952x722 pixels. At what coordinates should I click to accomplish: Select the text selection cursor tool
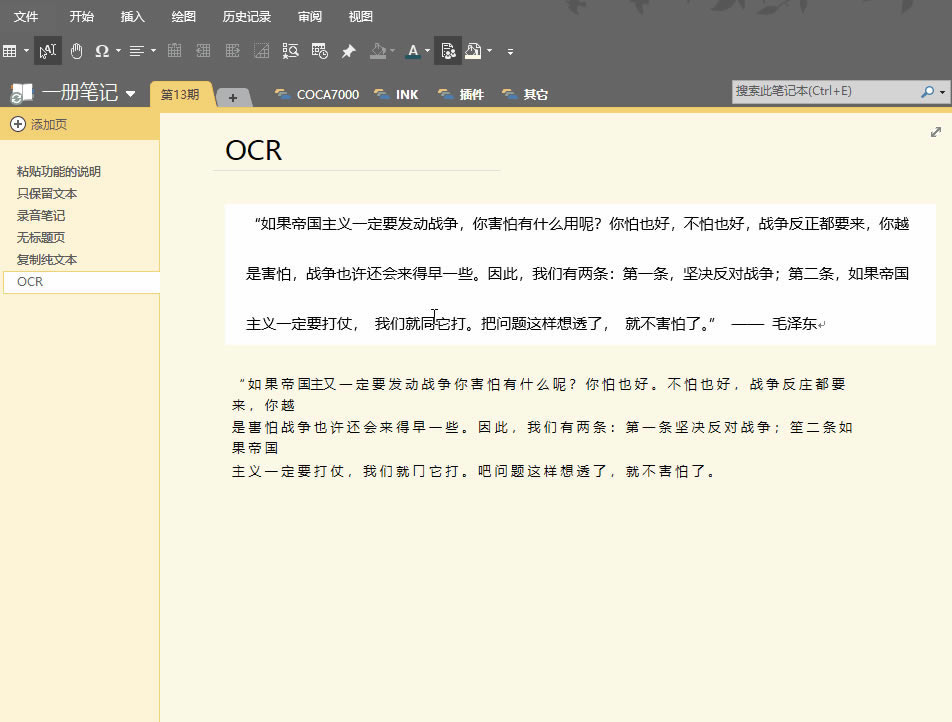click(x=47, y=50)
